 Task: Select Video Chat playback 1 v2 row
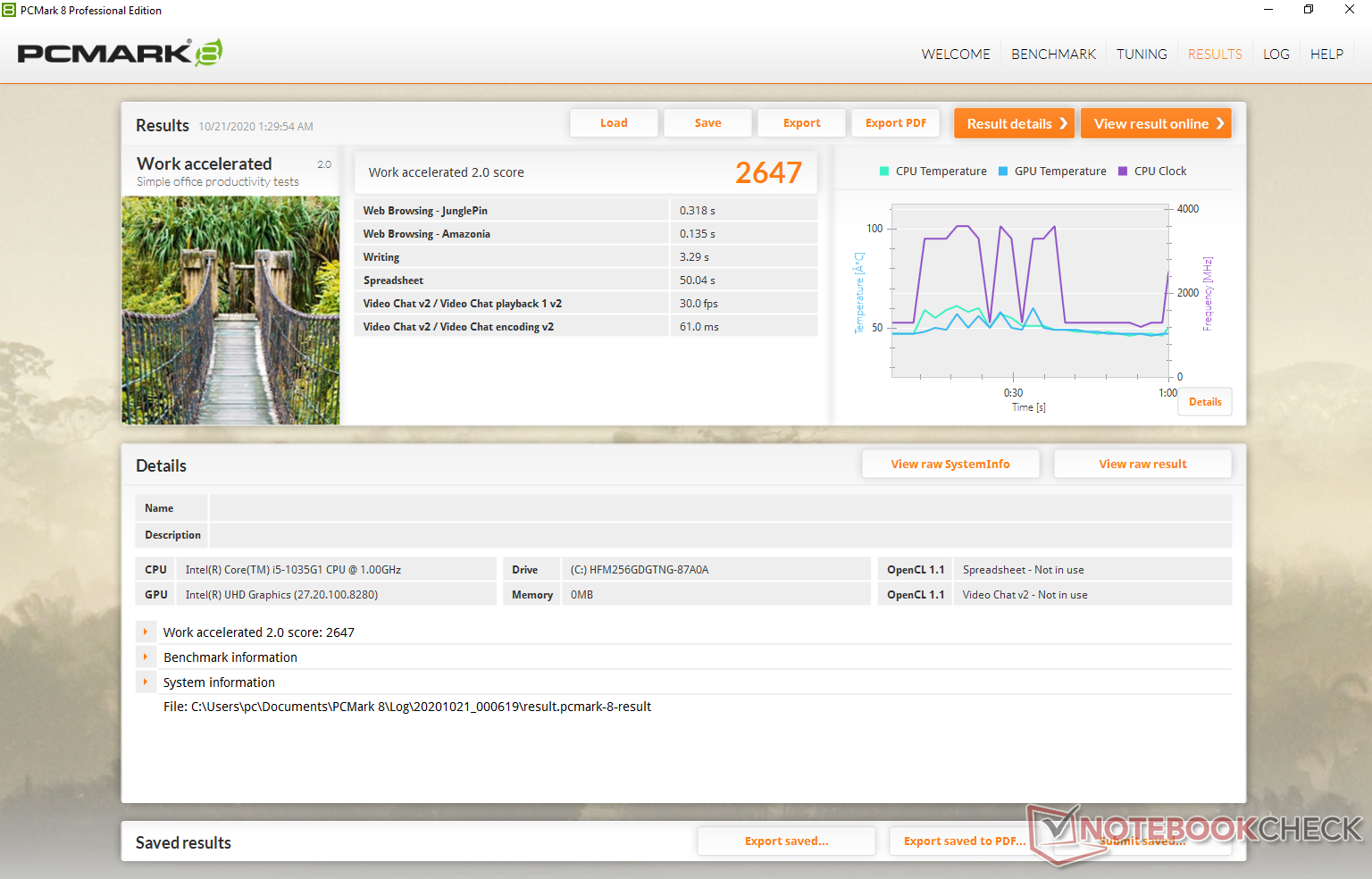(586, 303)
